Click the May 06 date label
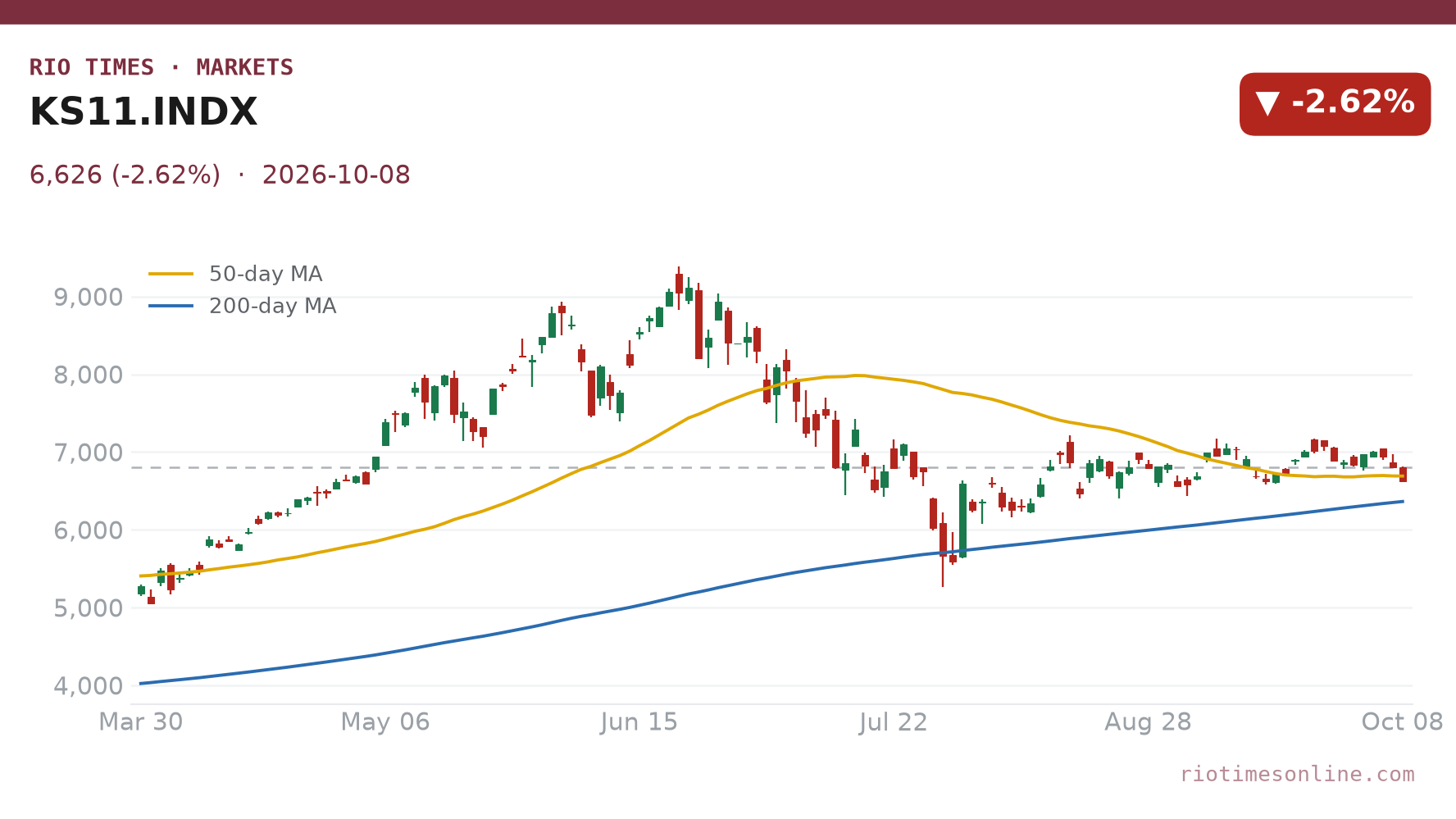This screenshot has height=819, width=1456. (x=385, y=722)
